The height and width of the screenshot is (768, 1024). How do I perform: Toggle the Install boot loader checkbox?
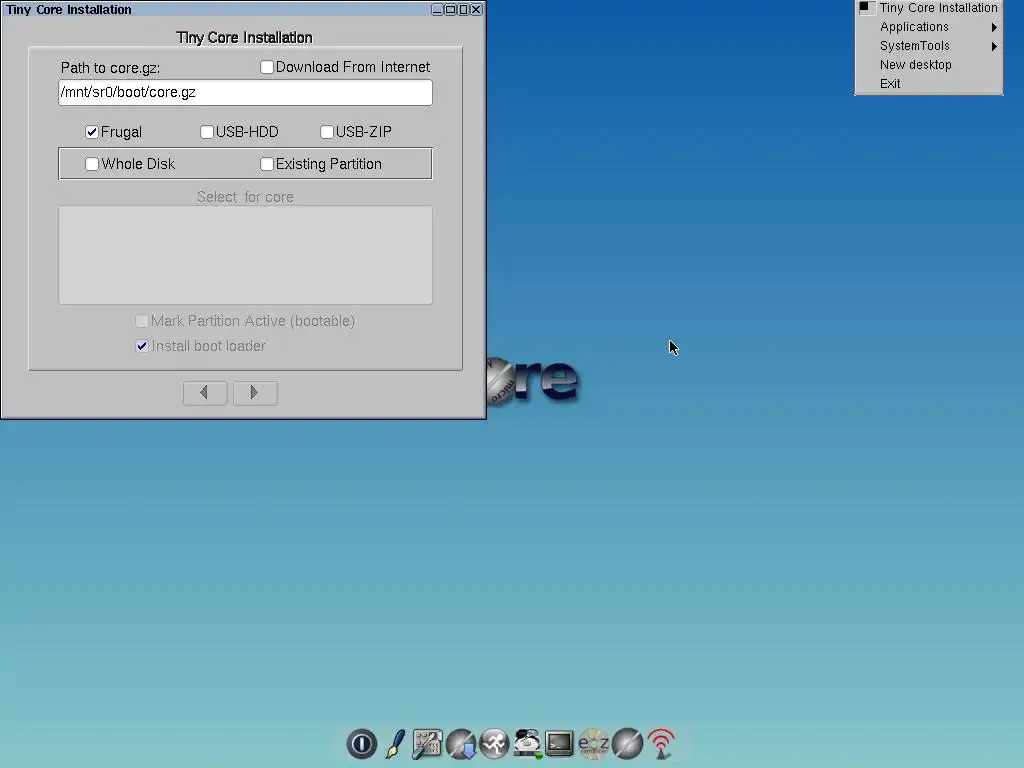click(x=142, y=346)
